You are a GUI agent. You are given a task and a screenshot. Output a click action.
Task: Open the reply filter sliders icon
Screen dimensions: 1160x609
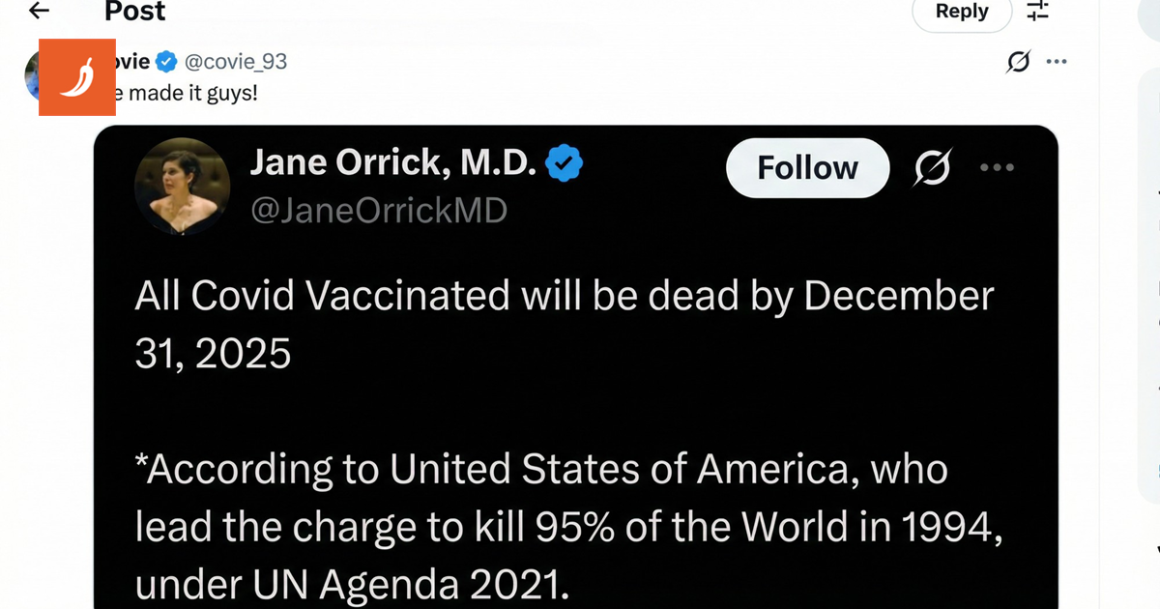(1038, 11)
